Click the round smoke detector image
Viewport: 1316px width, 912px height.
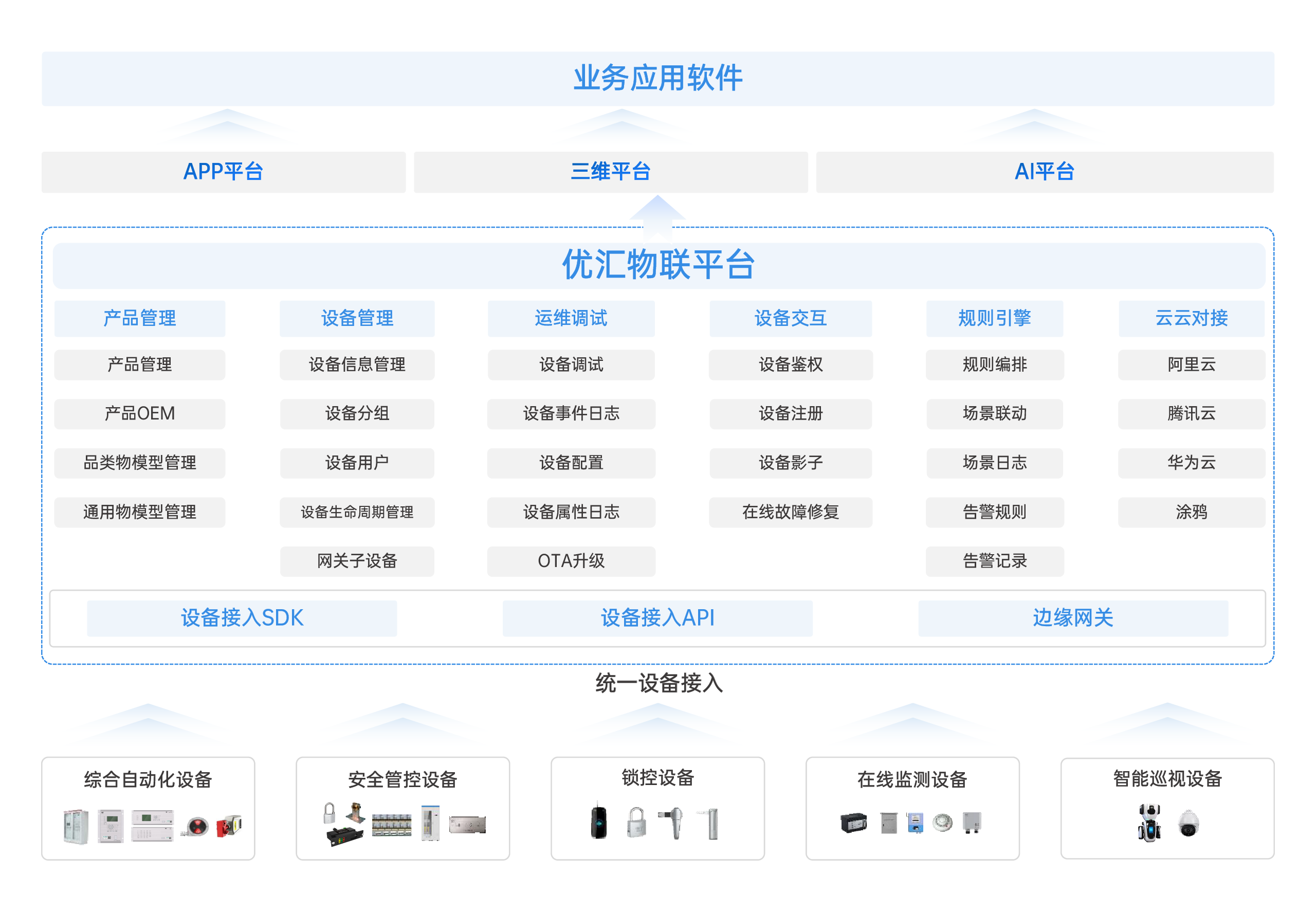coord(942,823)
